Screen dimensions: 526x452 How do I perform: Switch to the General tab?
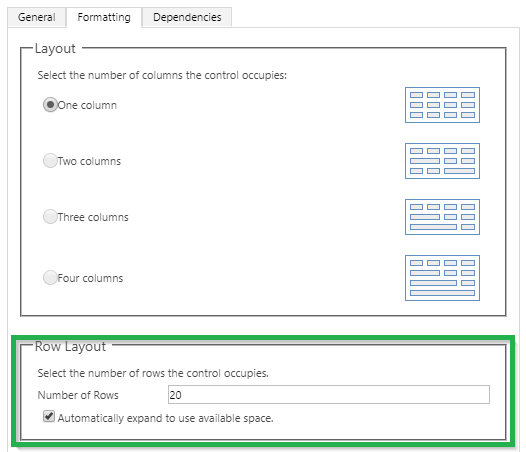pos(37,17)
